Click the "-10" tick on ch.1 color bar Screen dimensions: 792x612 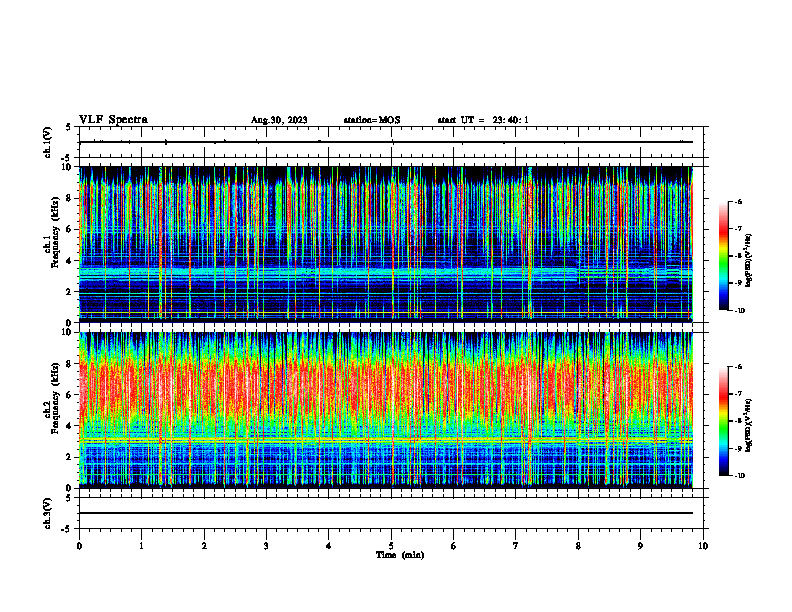pos(740,311)
